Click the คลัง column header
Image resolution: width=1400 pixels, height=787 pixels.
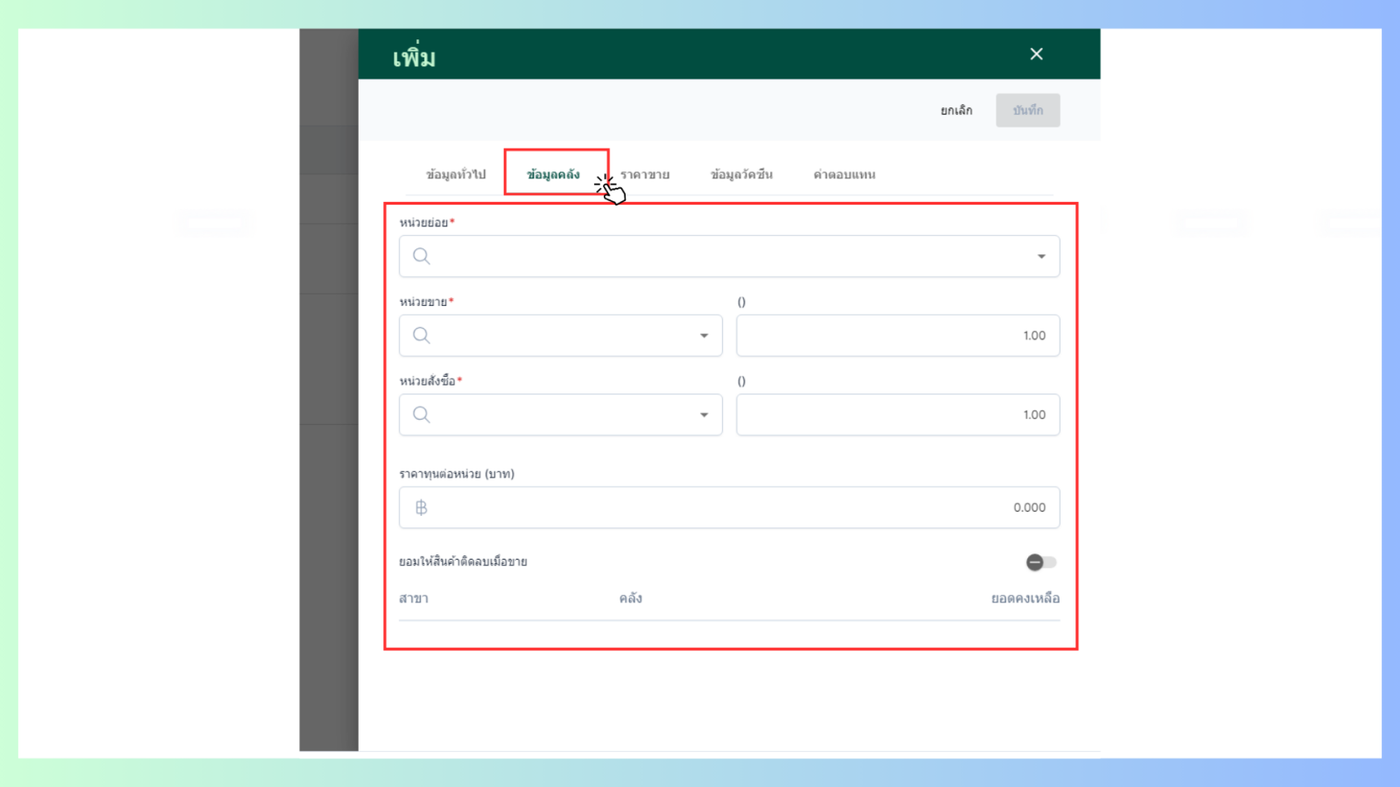click(x=630, y=598)
